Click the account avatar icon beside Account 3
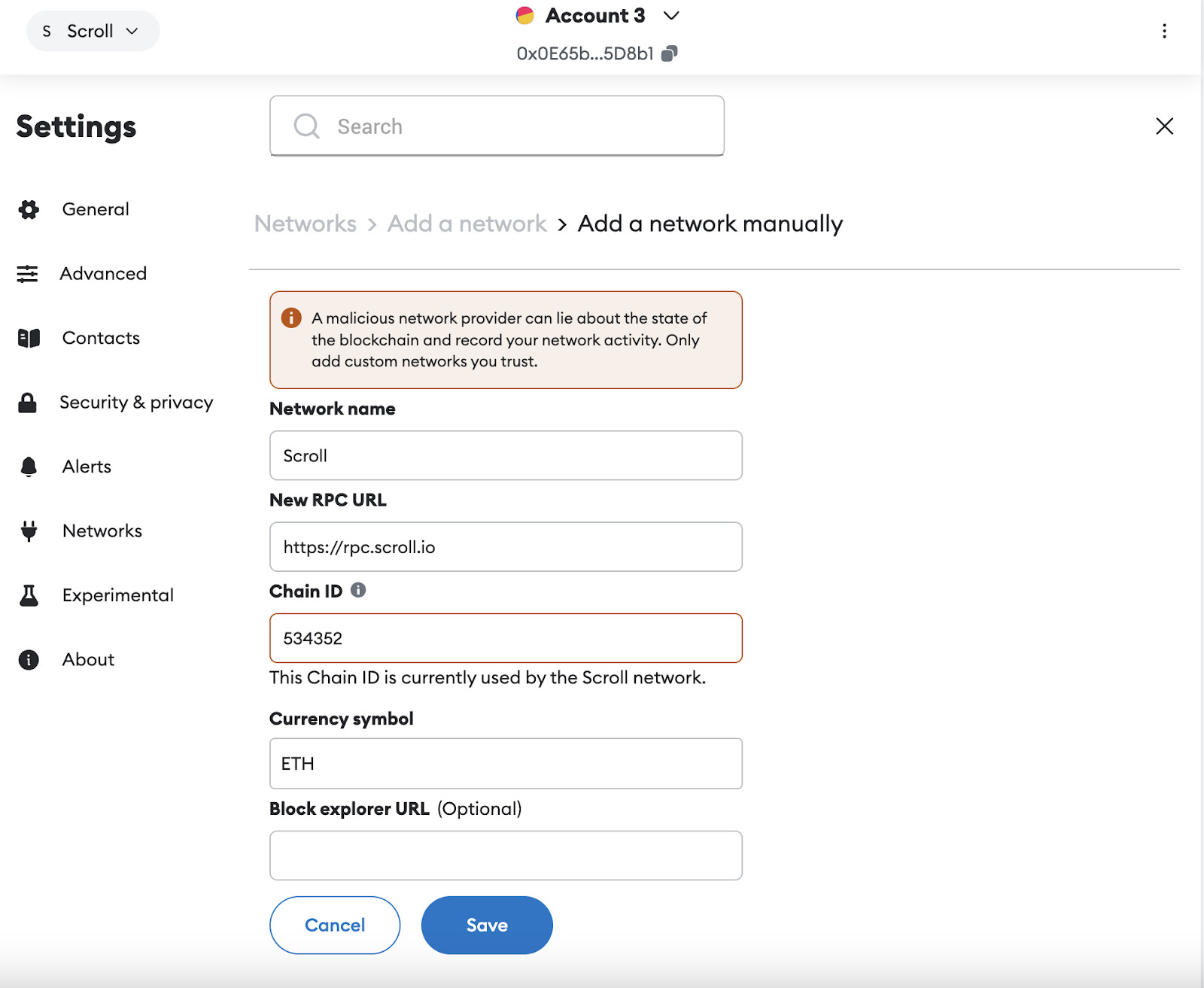 click(x=525, y=16)
